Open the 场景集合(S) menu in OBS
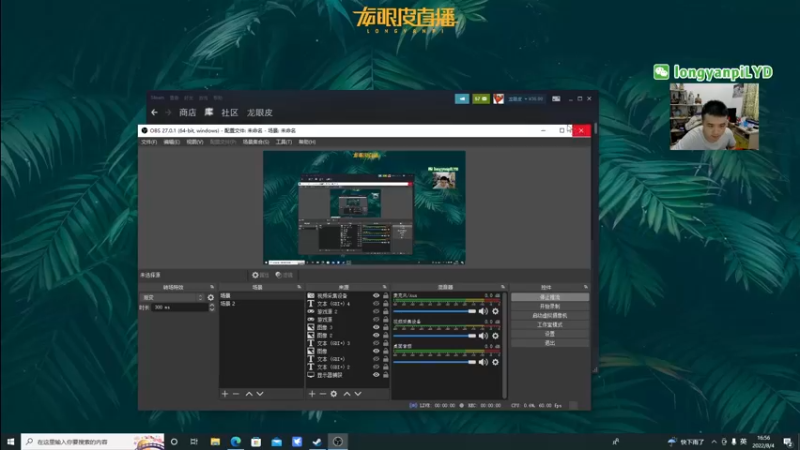 point(256,142)
